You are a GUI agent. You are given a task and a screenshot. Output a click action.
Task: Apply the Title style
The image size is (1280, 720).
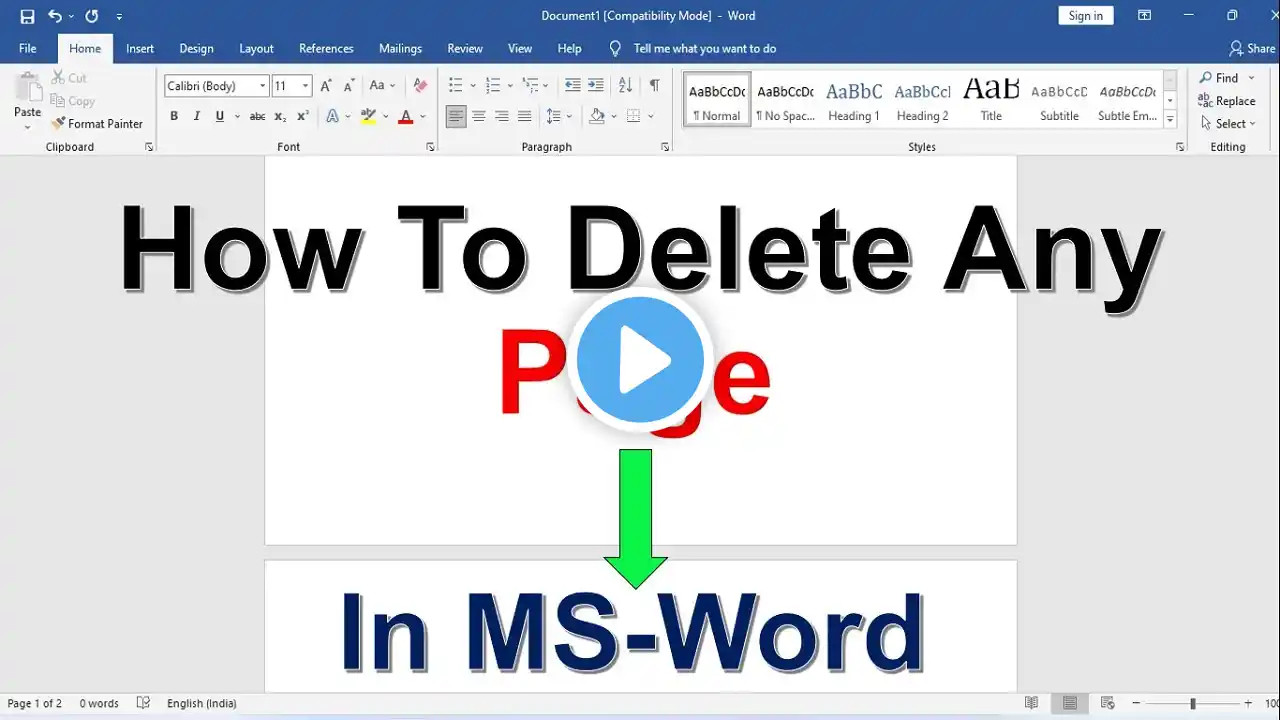click(x=991, y=100)
